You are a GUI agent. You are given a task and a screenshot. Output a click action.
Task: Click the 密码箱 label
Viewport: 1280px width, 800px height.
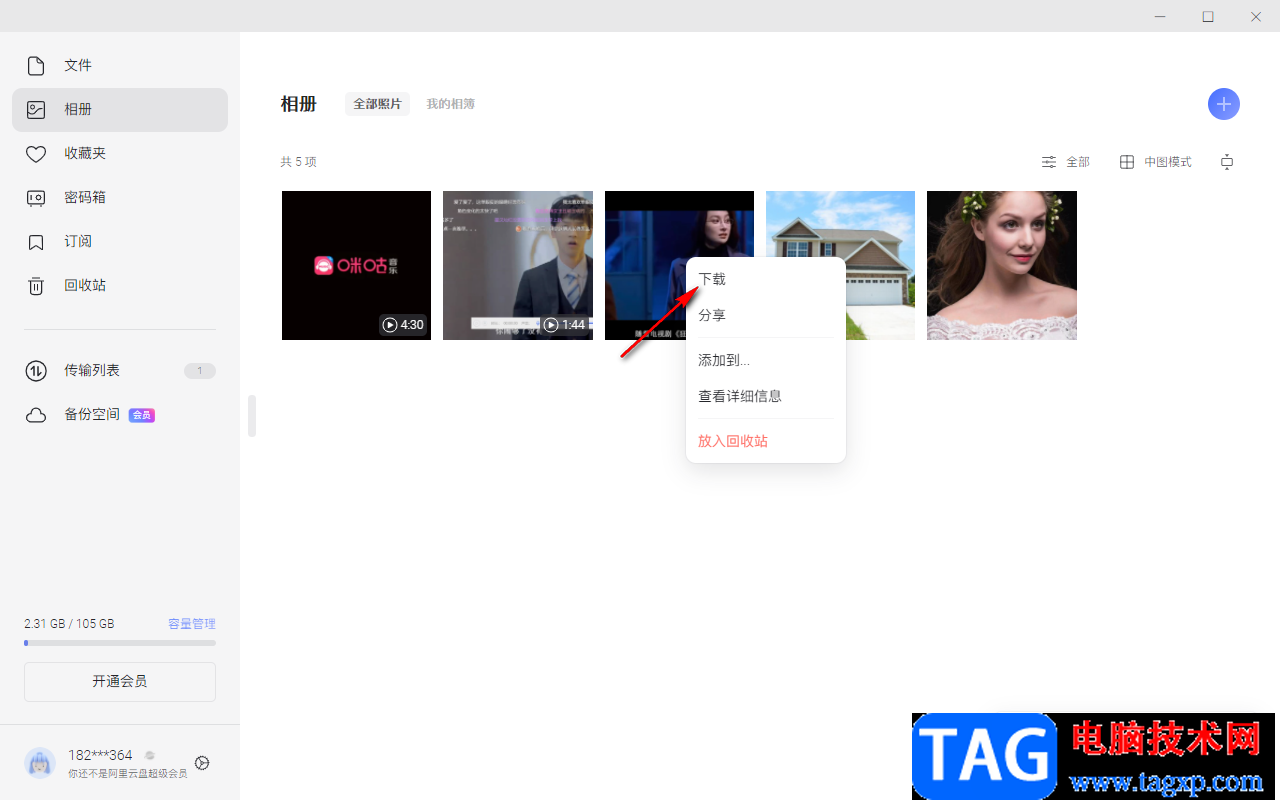[x=85, y=198]
